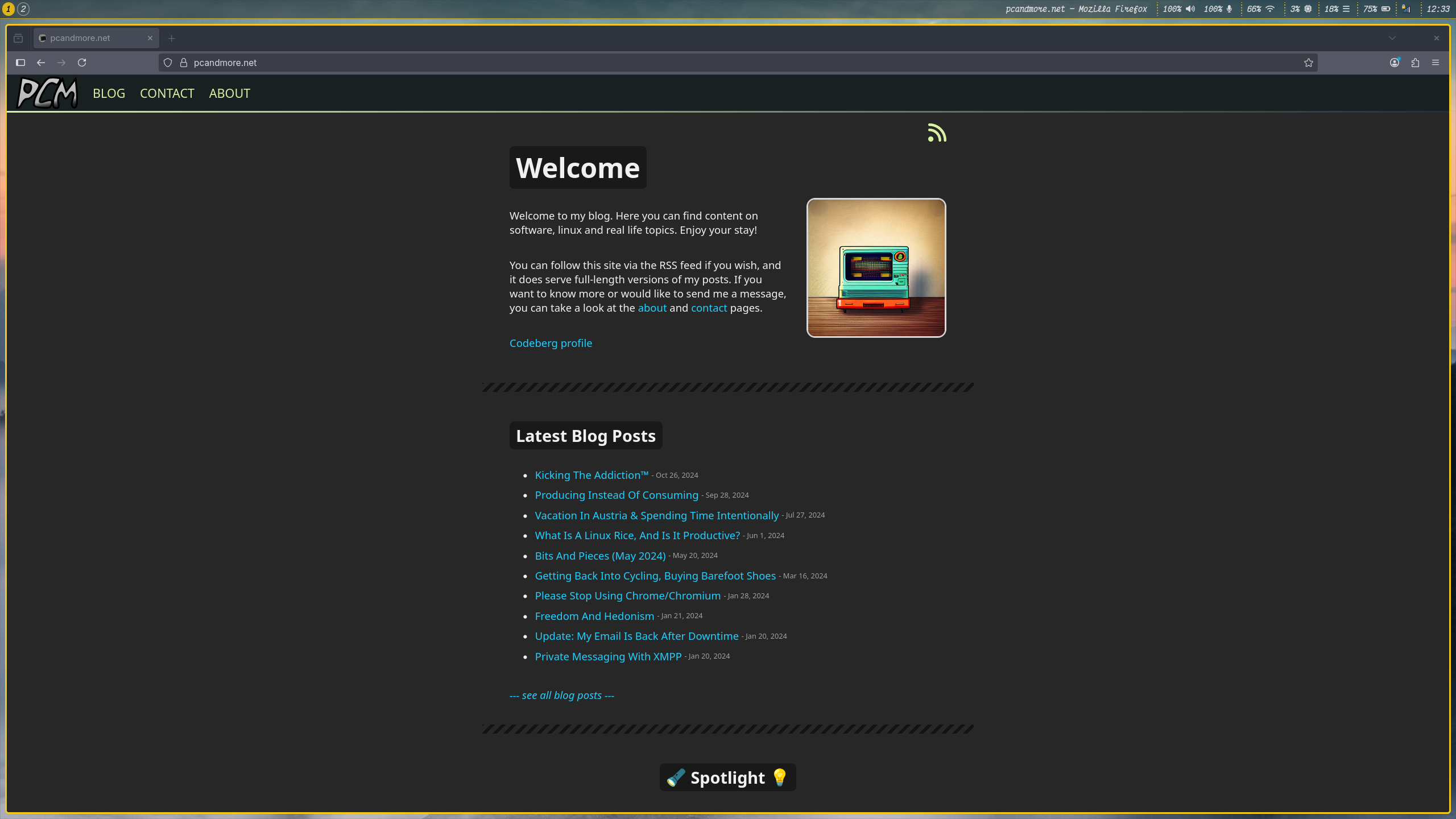Screen dimensions: 1456x819
Task: Click the RSS feed icon
Action: (x=937, y=133)
